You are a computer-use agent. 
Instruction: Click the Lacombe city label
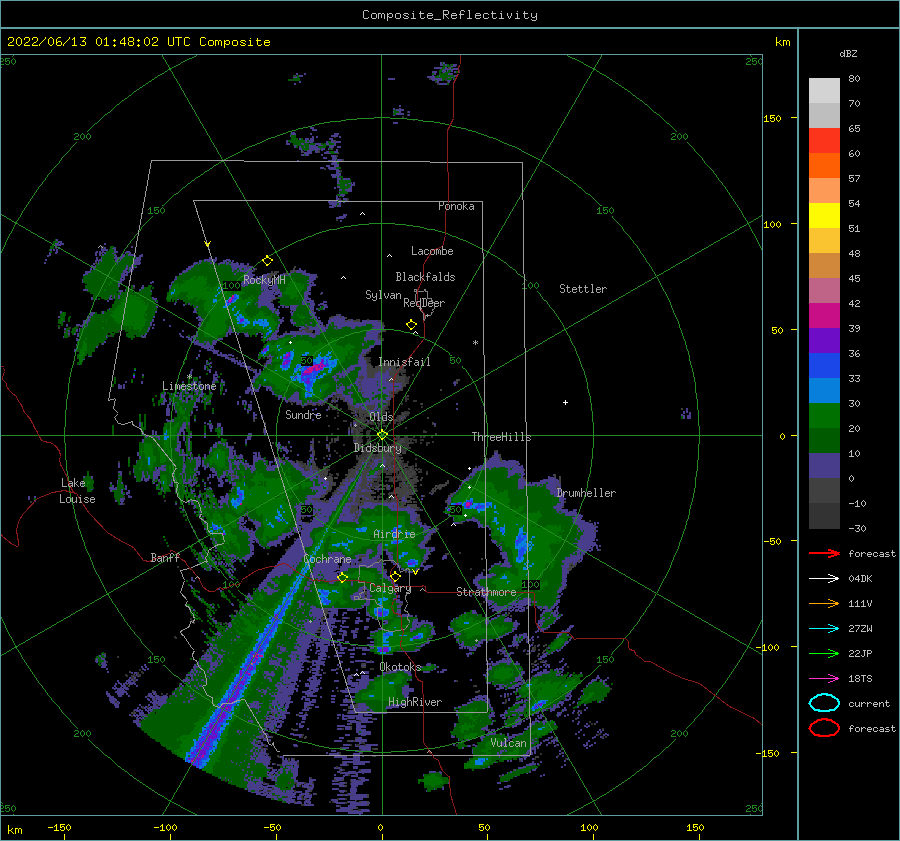pos(432,251)
